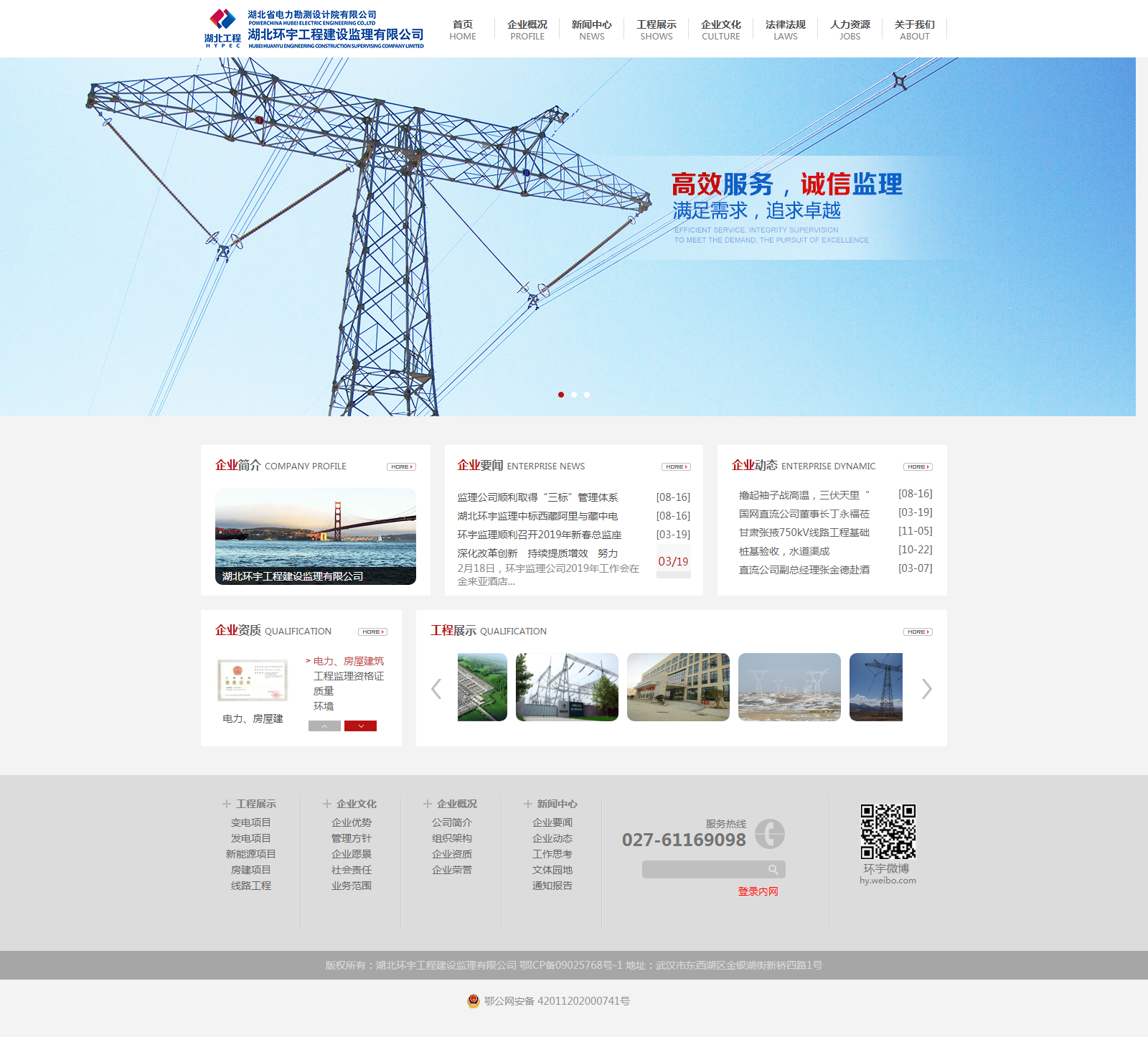The image size is (1148, 1037).
Task: Click the search magnifier icon in footer
Action: (x=773, y=870)
